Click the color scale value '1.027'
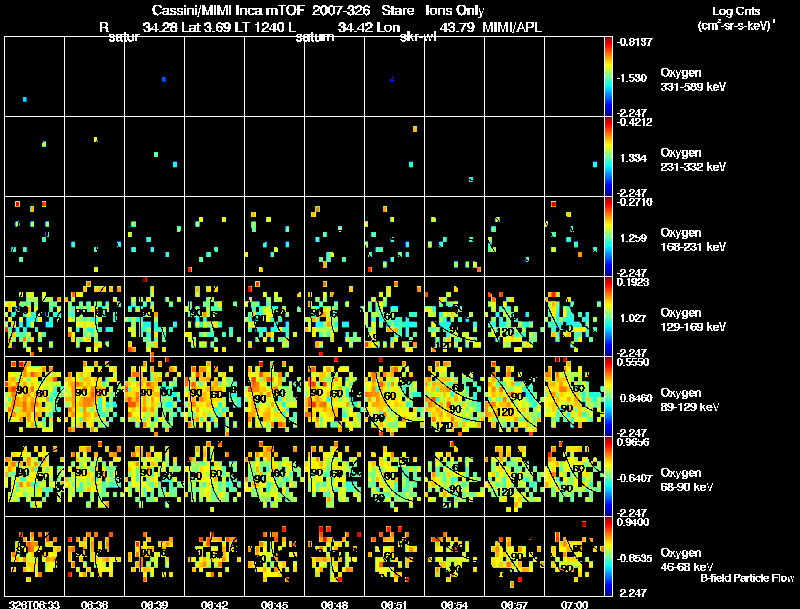This screenshot has height=609, width=800. (x=633, y=318)
